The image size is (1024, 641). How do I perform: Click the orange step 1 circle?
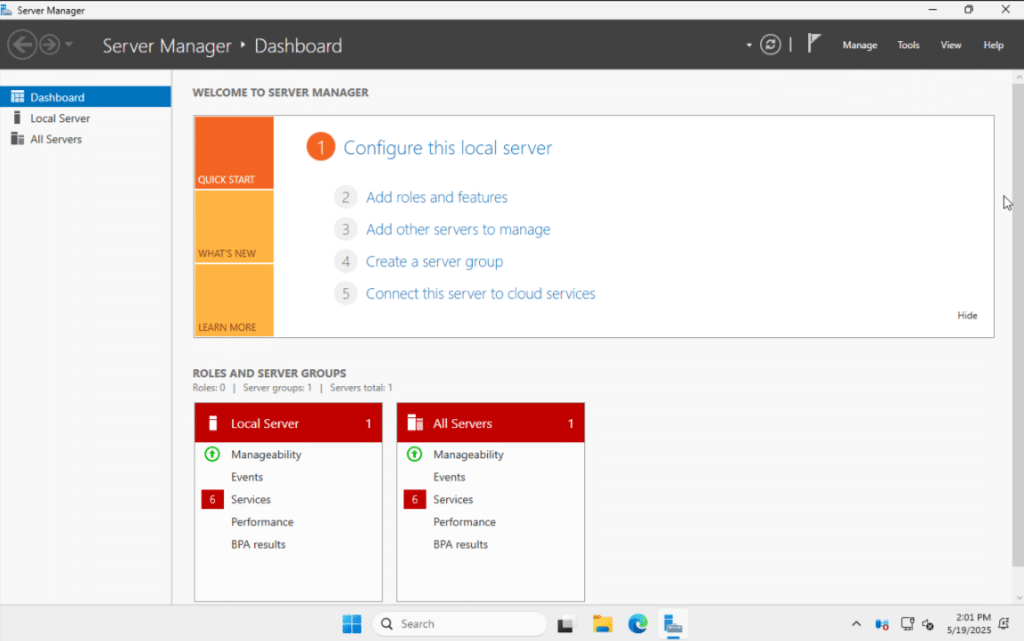pyautogui.click(x=321, y=147)
